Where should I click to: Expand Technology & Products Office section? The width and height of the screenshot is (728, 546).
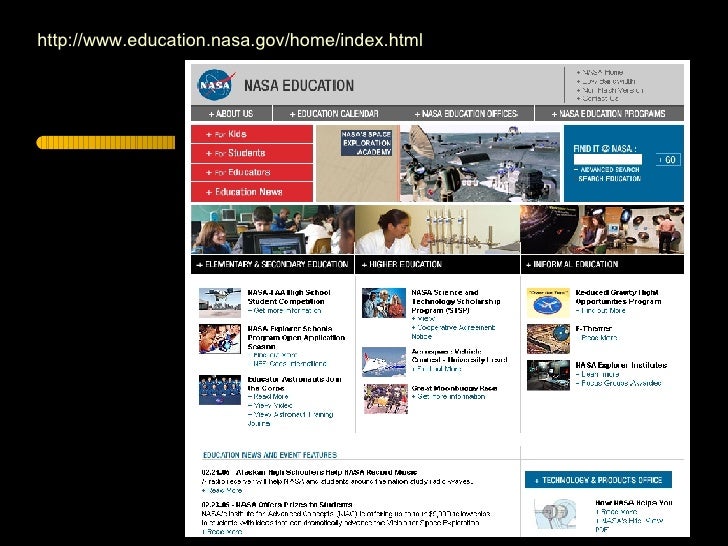click(598, 480)
